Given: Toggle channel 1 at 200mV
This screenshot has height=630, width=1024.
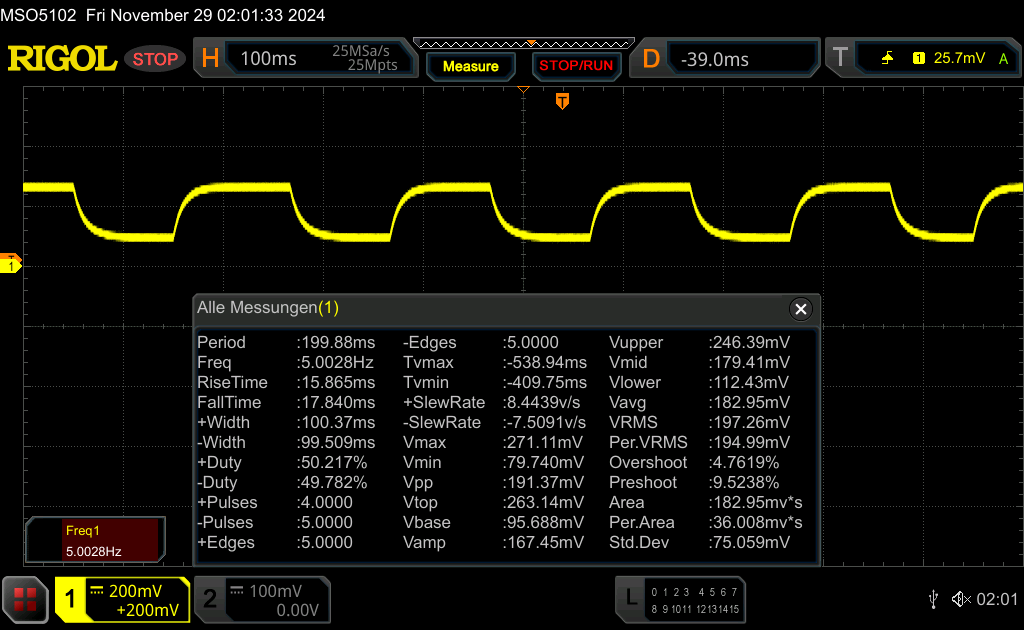Looking at the screenshot, I should point(122,600).
